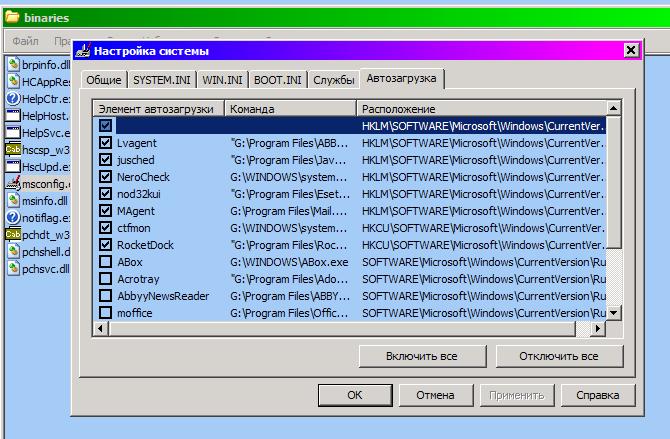Enable the ABox startup checkbox

click(106, 262)
